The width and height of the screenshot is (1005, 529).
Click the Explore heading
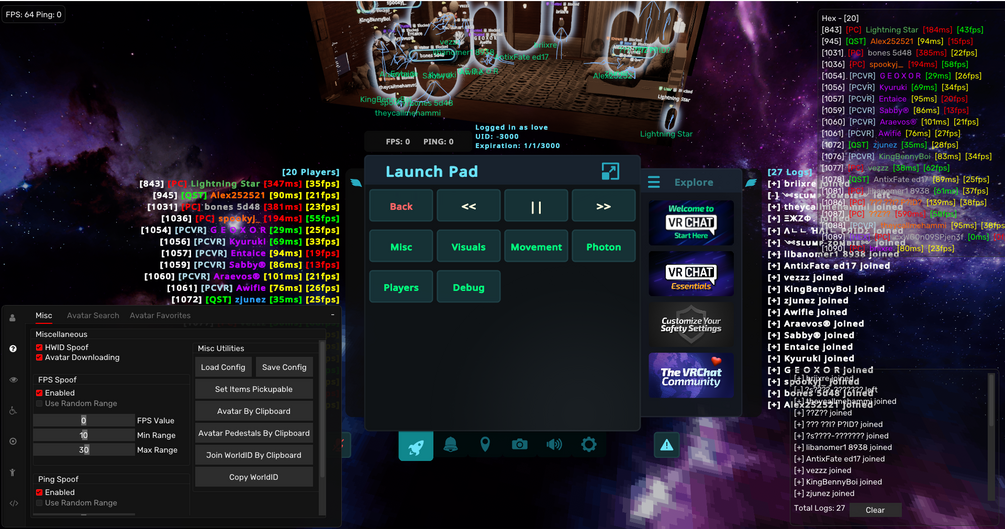click(x=694, y=183)
